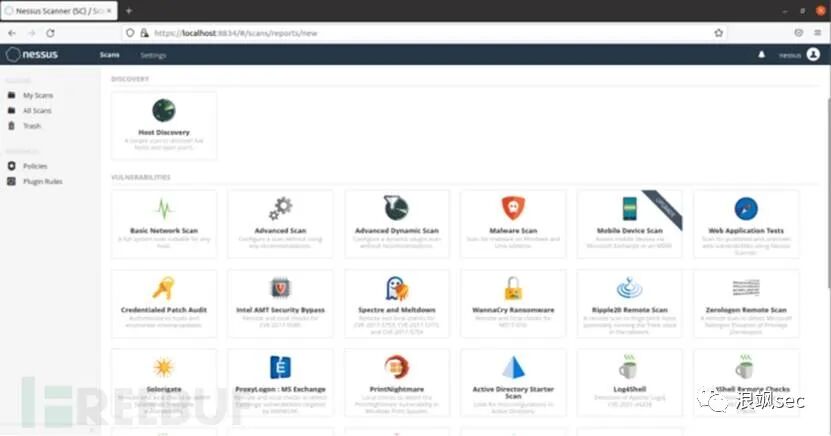This screenshot has width=831, height=436.
Task: Select WannaCry Ransomware padlock icon
Action: pos(513,288)
